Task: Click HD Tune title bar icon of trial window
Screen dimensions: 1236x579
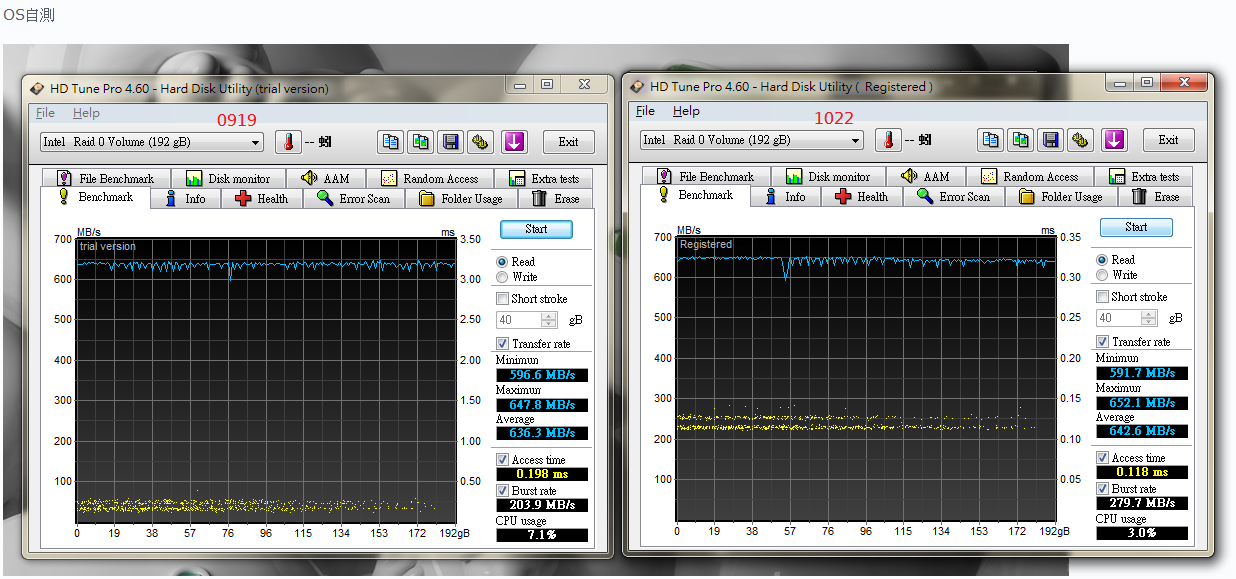Action: pyautogui.click(x=38, y=89)
